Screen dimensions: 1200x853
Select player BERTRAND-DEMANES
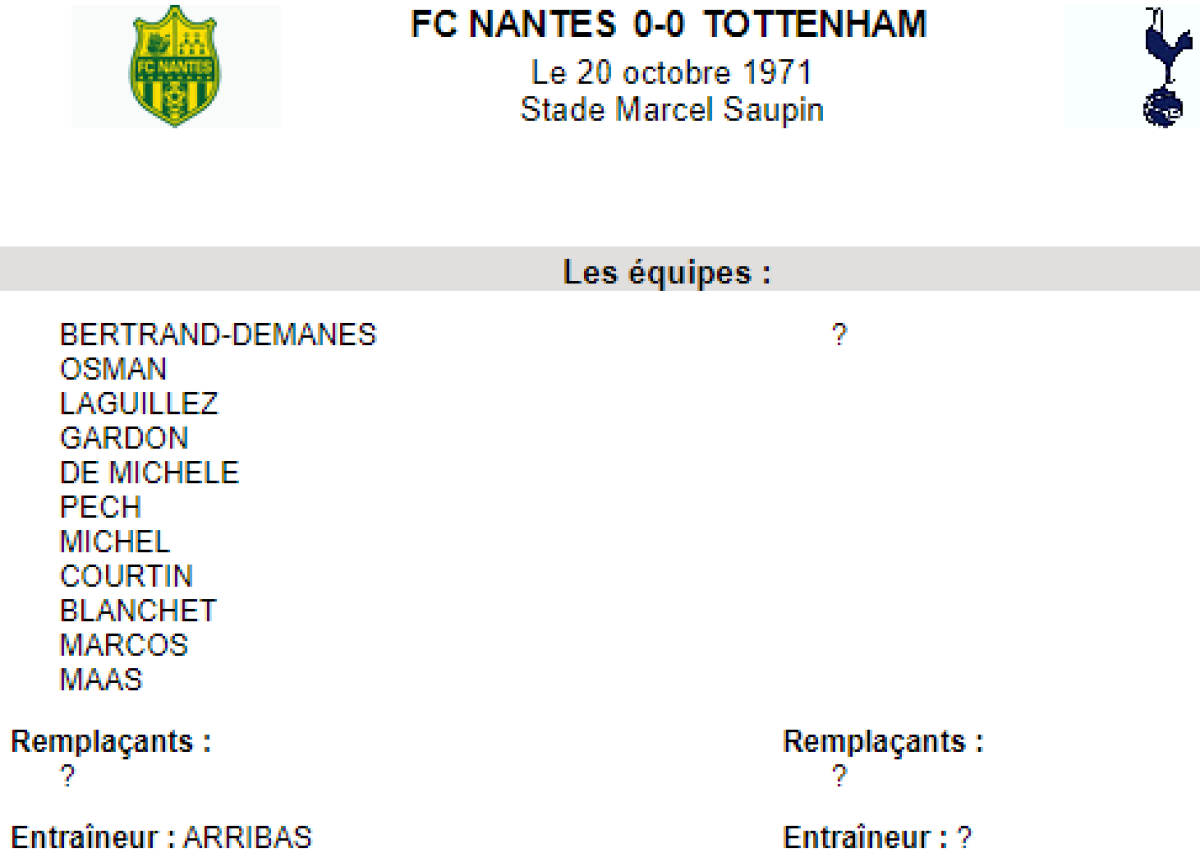[218, 335]
